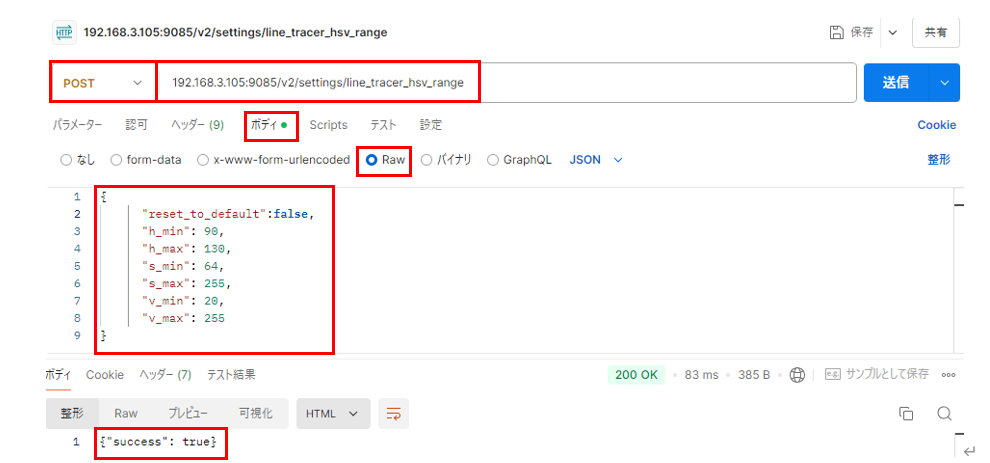Click the Cookie link
Image resolution: width=990 pixels, height=463 pixels.
coord(936,125)
